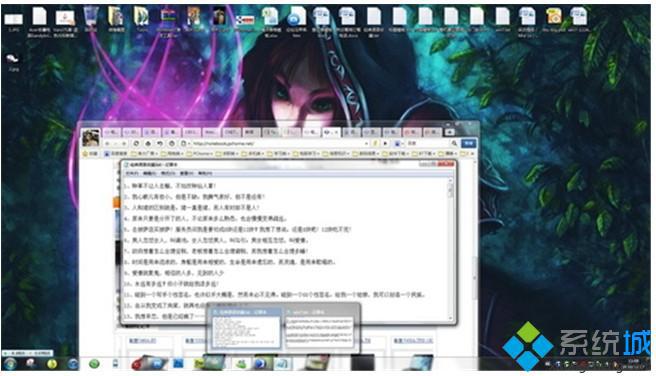Click the yellow bookmark star in address bar
This screenshot has width=656, height=376.
[375, 143]
